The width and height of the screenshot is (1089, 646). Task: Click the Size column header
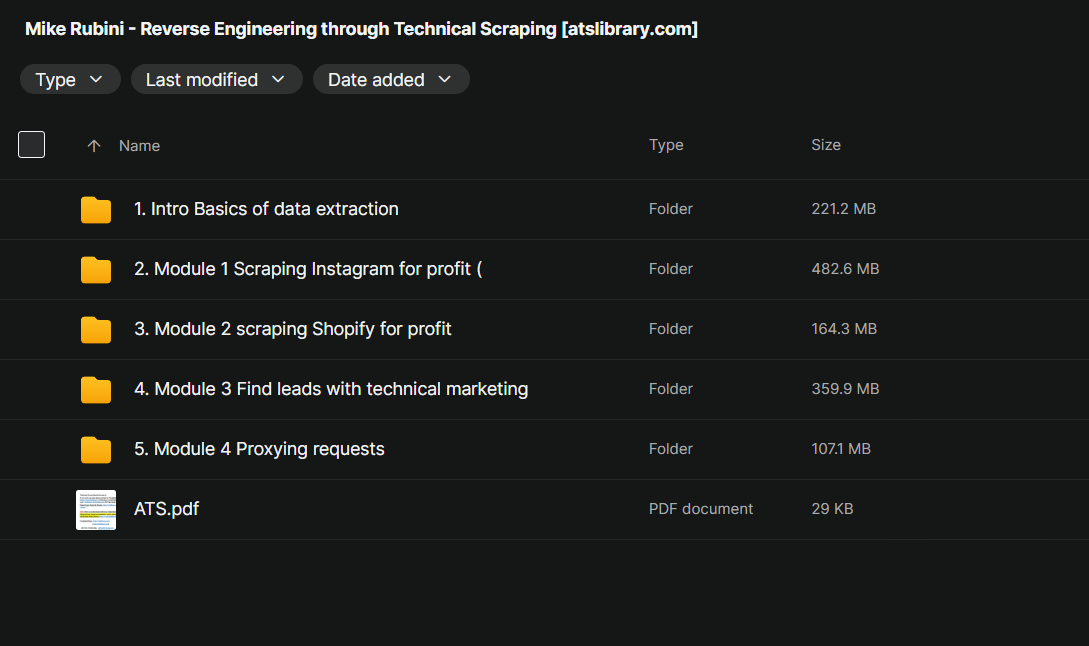point(826,144)
